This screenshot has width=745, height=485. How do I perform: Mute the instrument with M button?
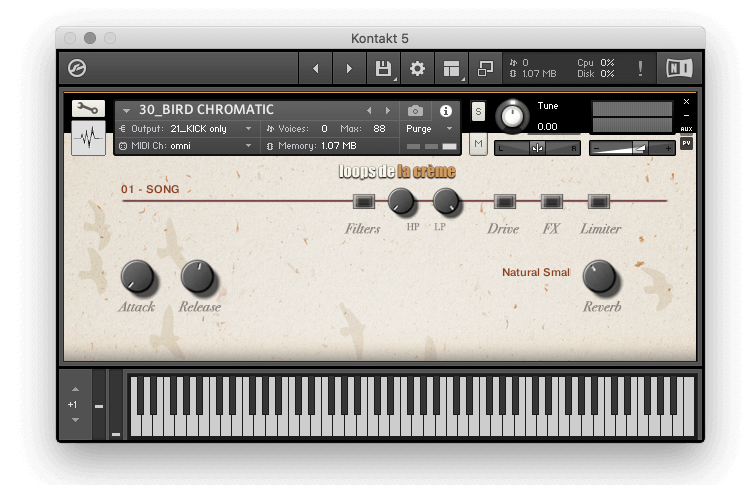click(x=478, y=143)
